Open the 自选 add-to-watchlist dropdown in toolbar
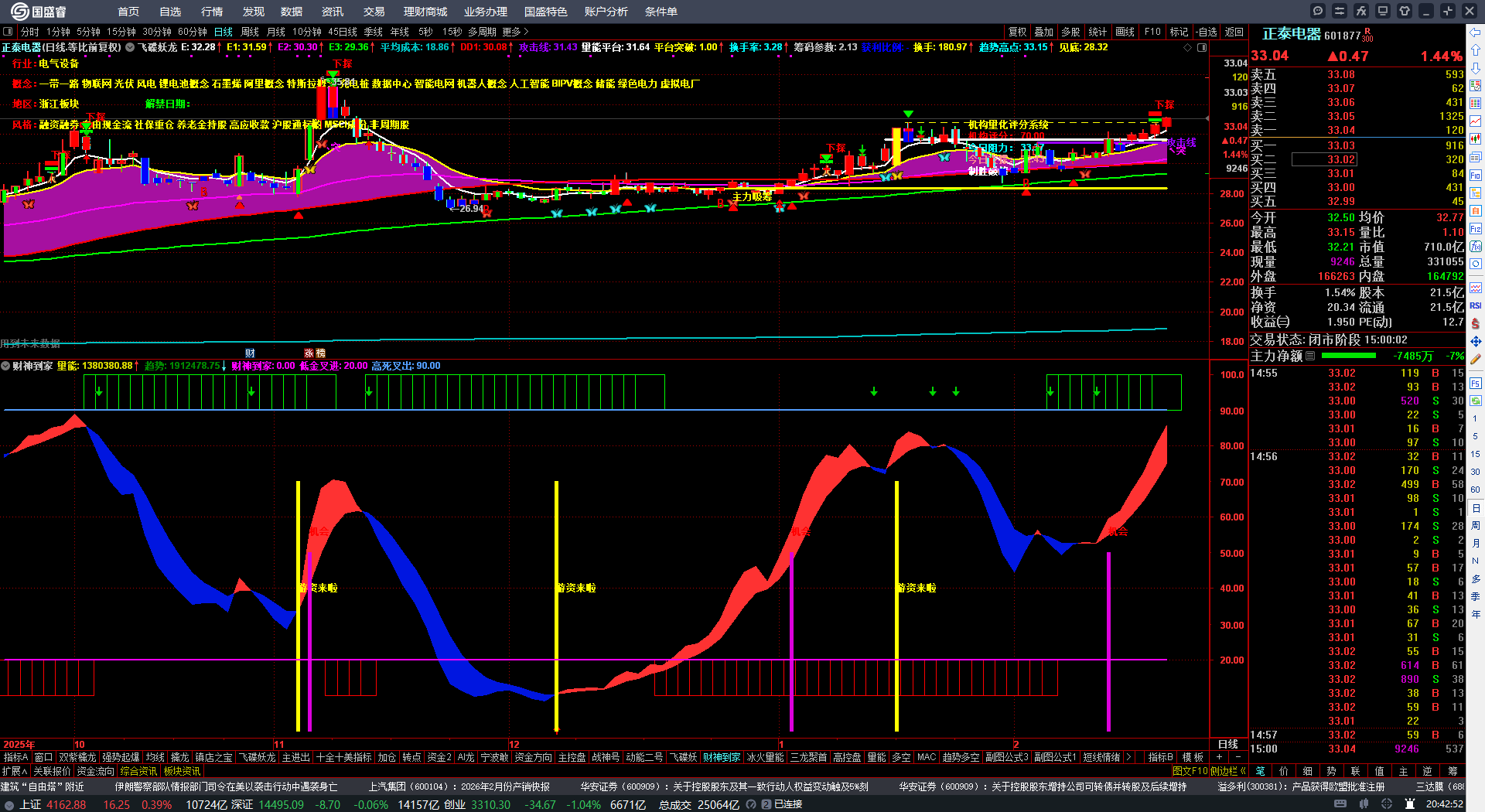 coord(1207,32)
